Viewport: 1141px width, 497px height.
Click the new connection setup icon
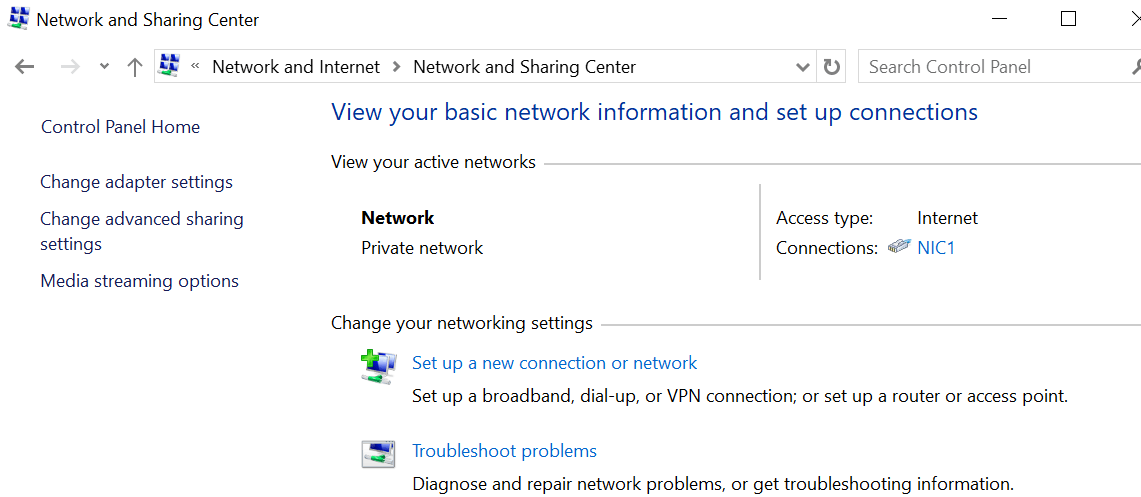[379, 367]
